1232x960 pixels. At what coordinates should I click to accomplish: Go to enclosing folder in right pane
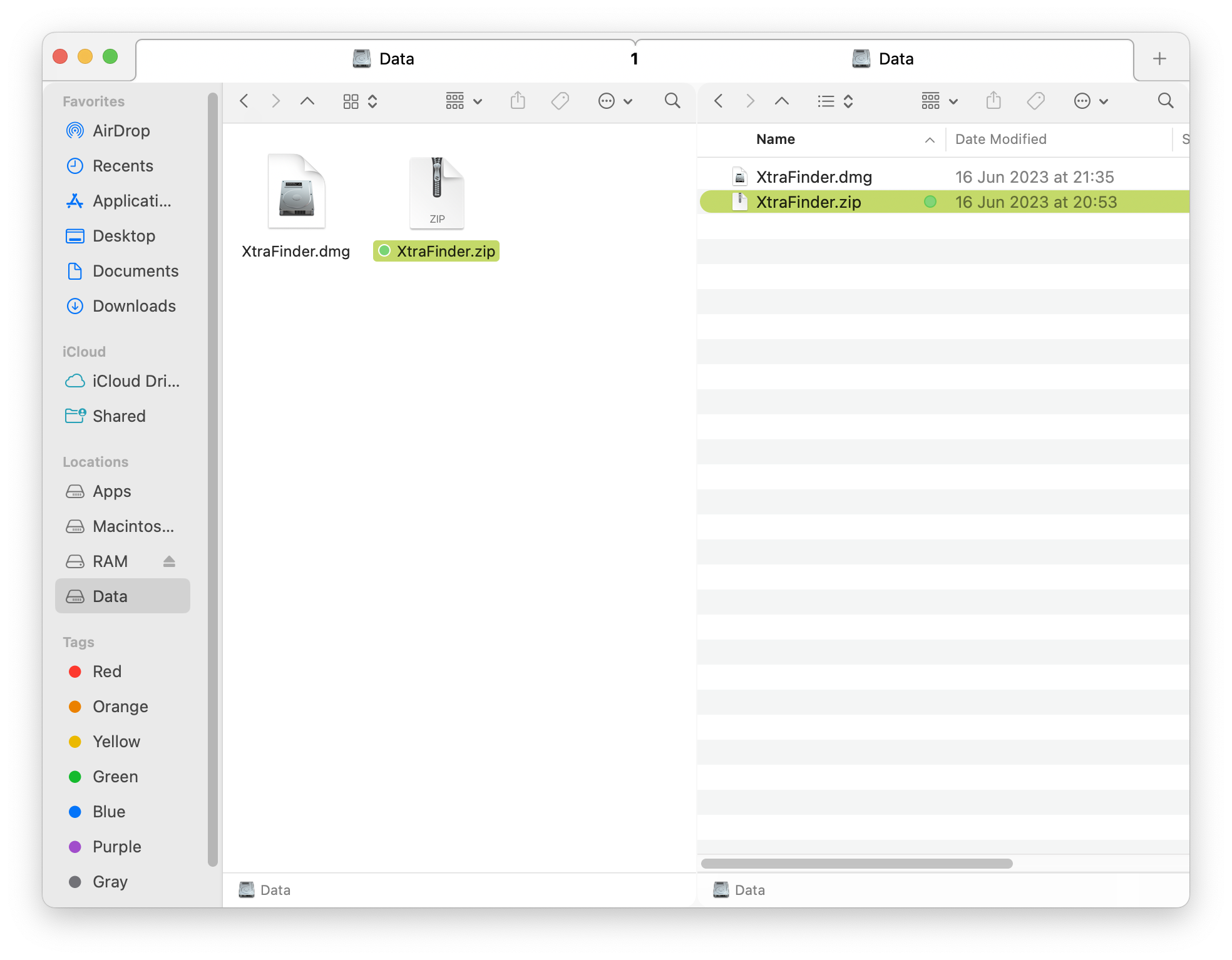click(782, 101)
